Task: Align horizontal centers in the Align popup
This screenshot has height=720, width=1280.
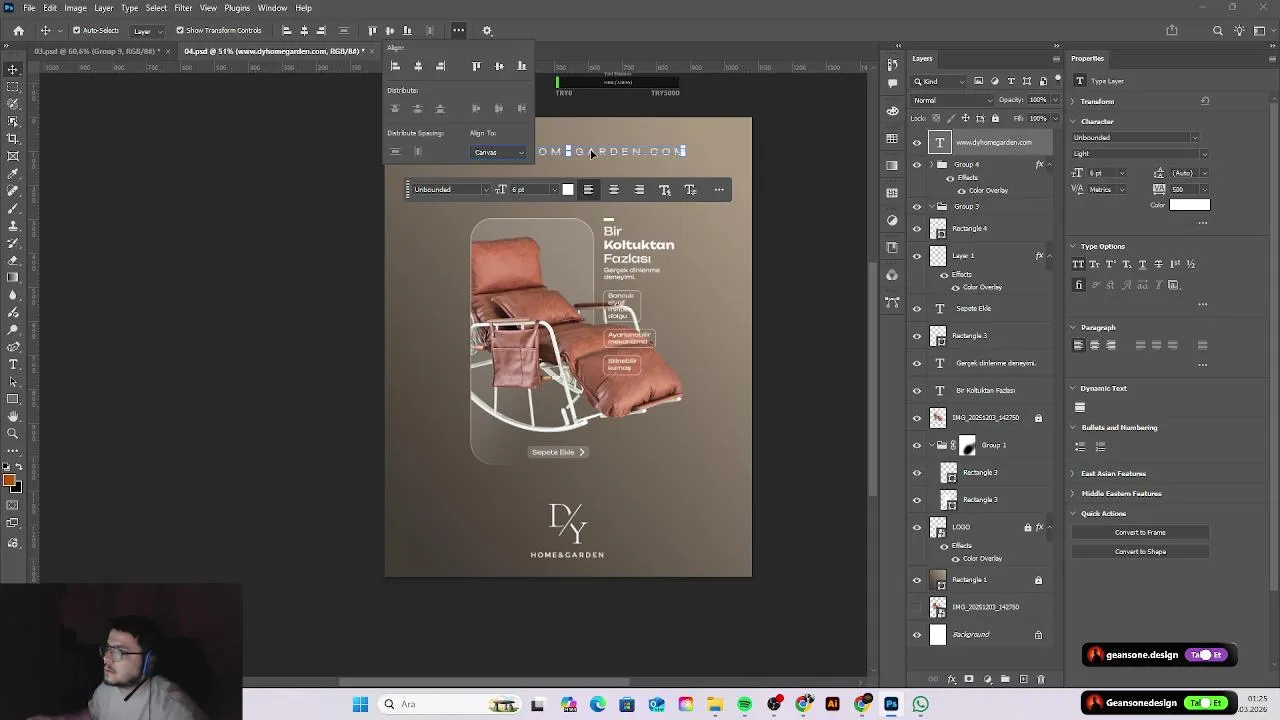Action: (x=418, y=66)
